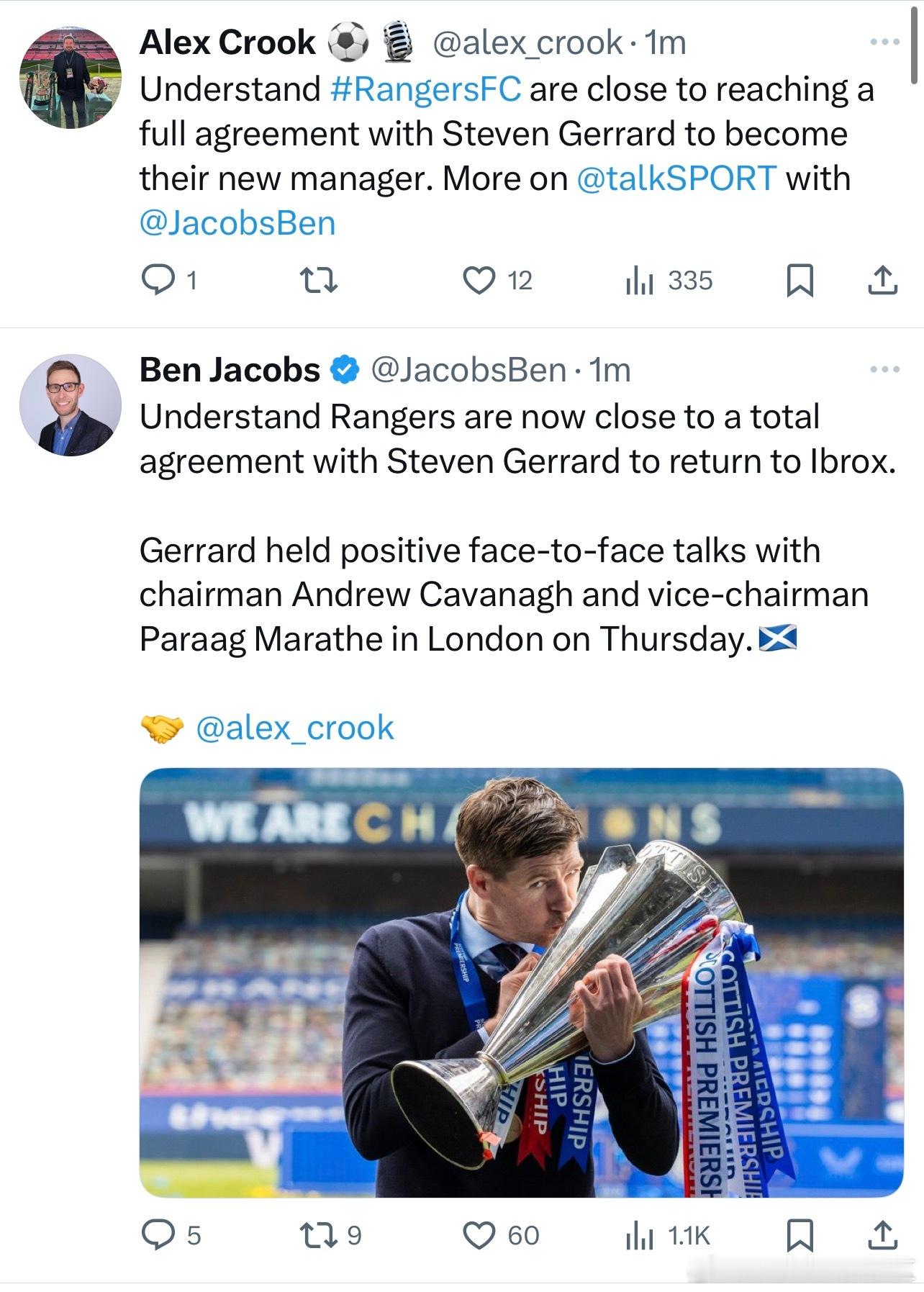Screen dimensions: 924x1292
Task: Like Alex Crook's tweet
Action: tap(479, 280)
